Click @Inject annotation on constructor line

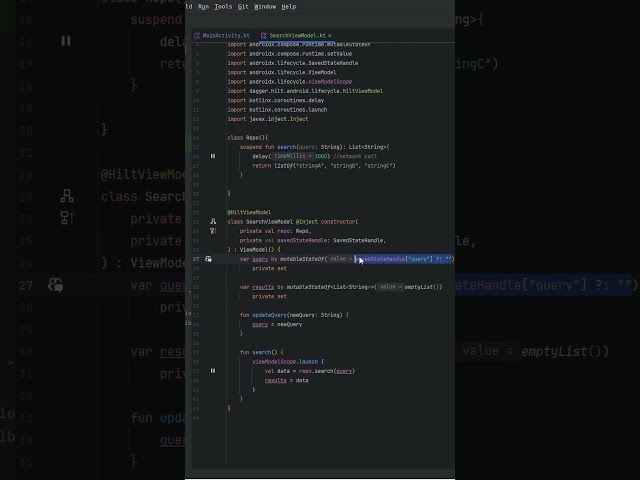pyautogui.click(x=307, y=222)
